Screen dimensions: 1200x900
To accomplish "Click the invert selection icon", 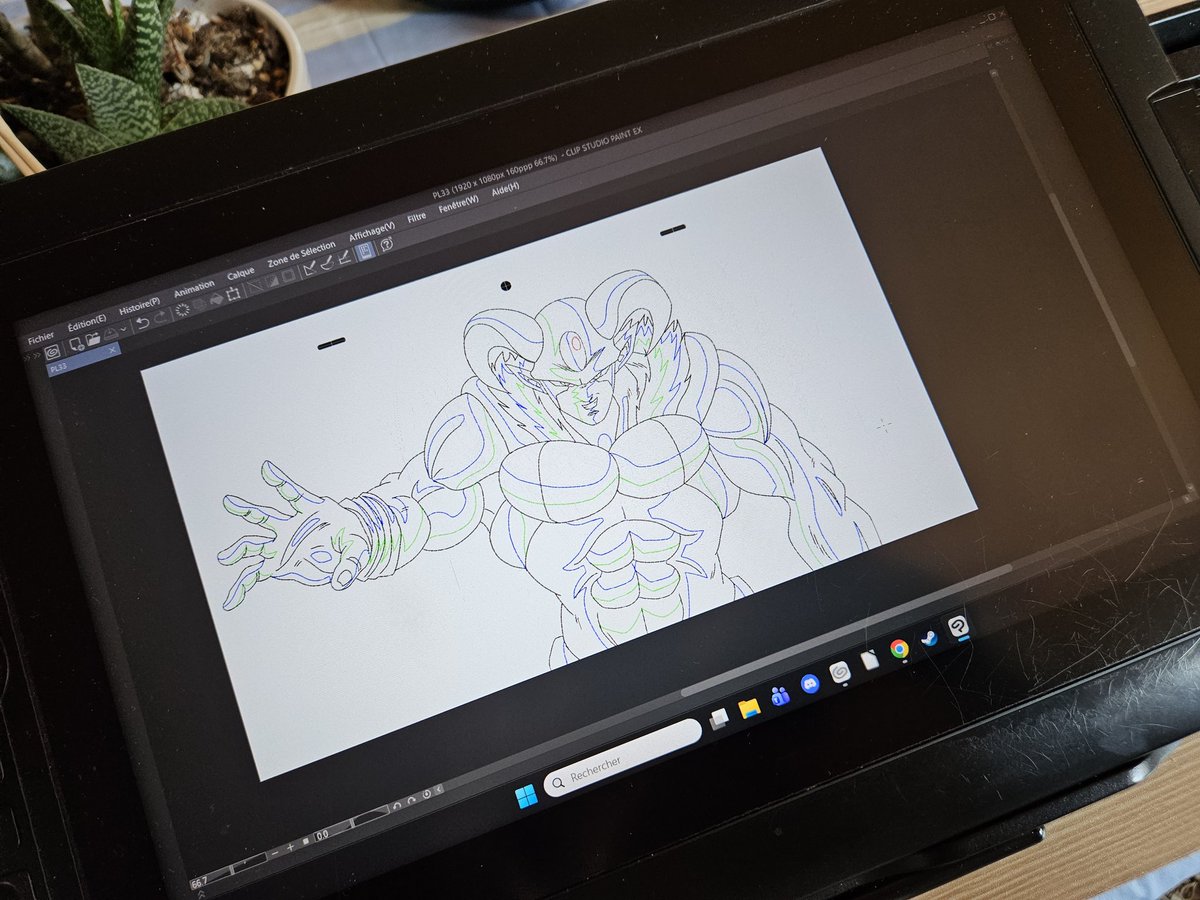I will point(272,281).
